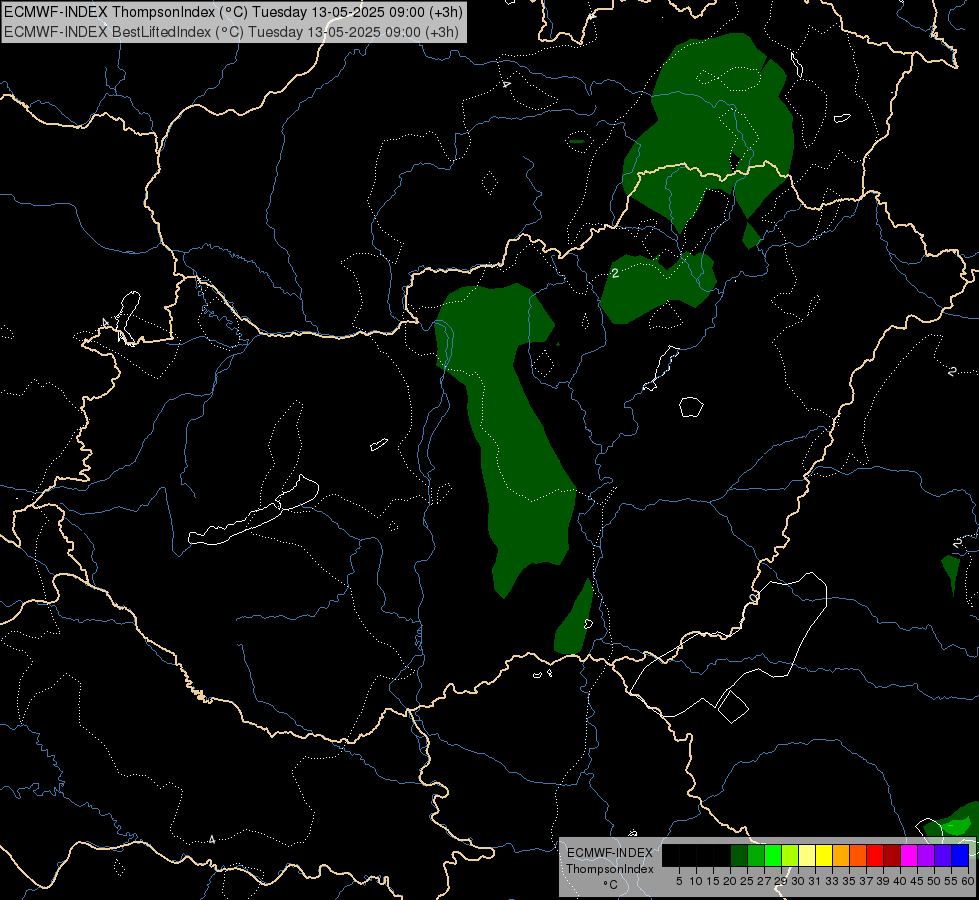Click the legend value label 35
The image size is (979, 900).
(x=849, y=881)
